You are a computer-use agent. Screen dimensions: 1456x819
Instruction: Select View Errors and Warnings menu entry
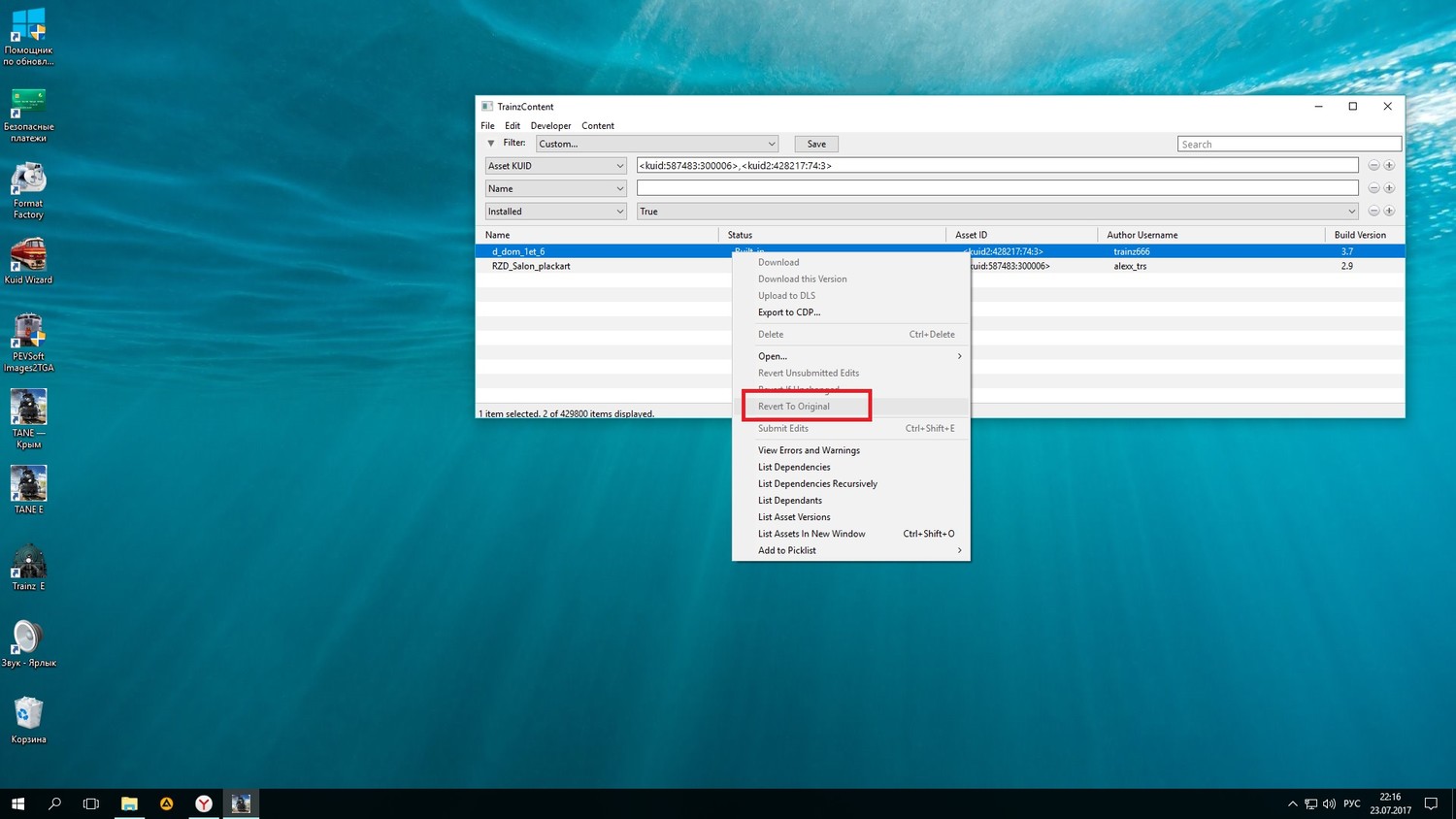809,450
